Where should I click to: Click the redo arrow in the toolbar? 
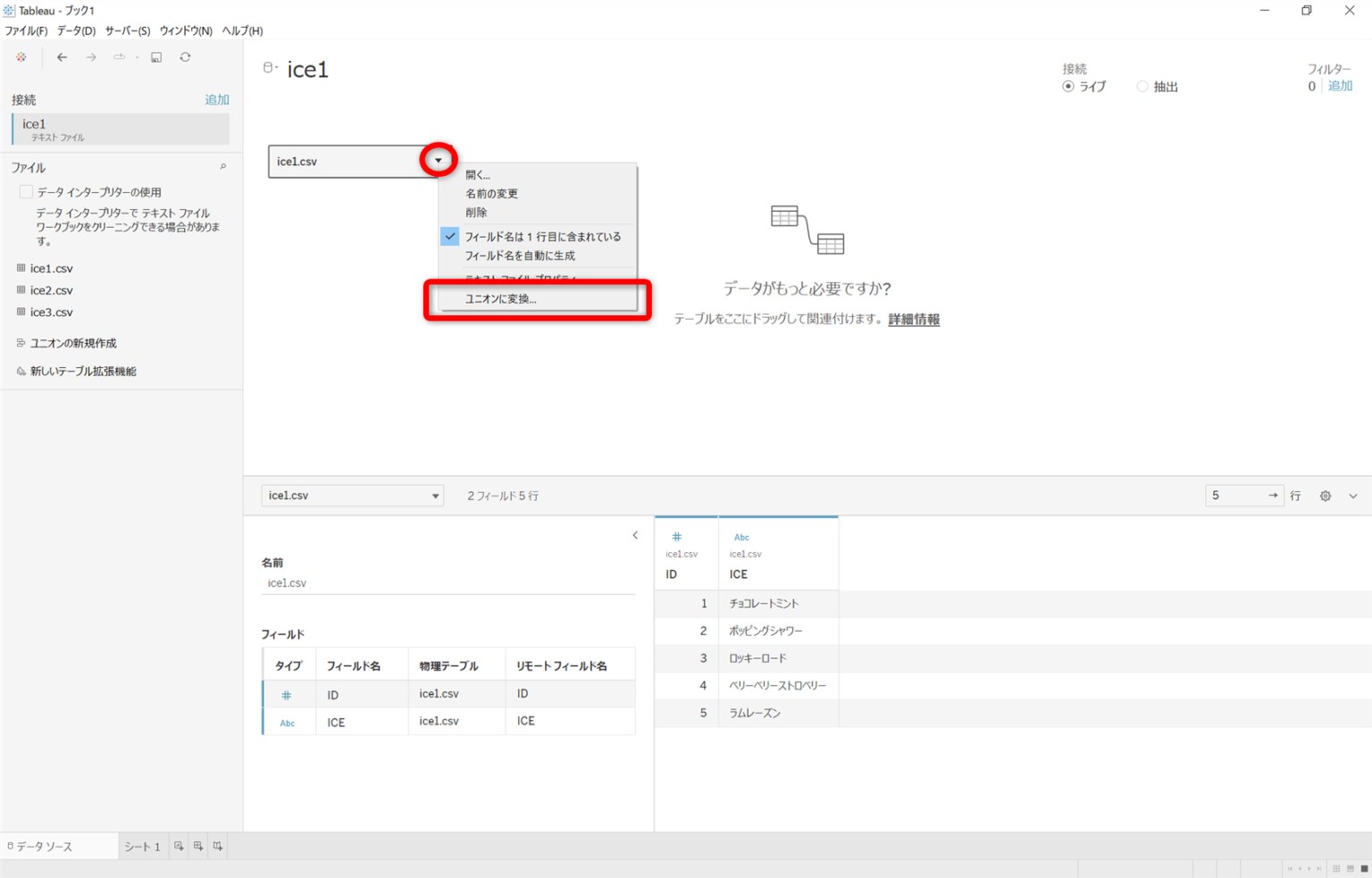90,56
